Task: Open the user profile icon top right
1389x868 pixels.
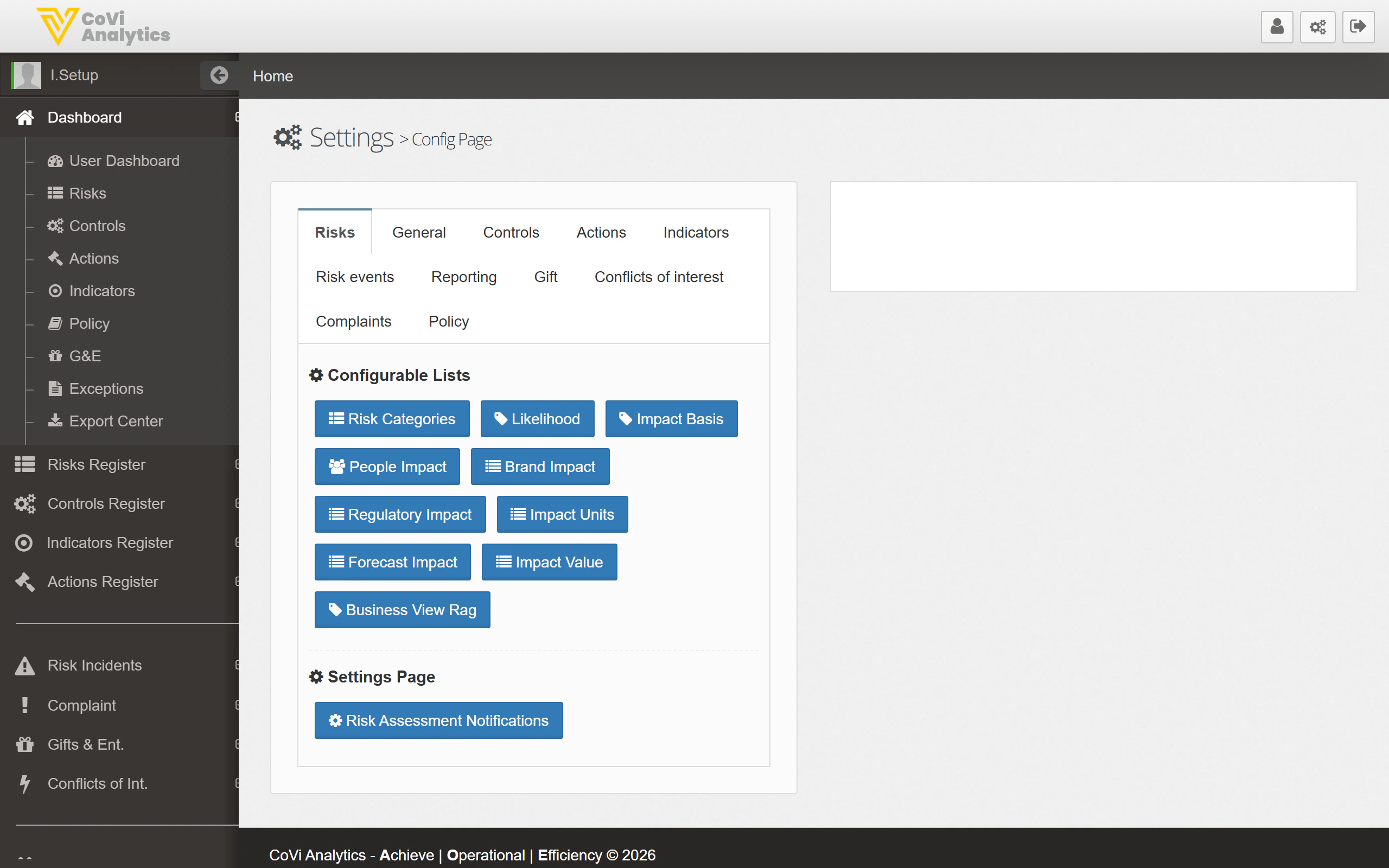Action: point(1277,27)
